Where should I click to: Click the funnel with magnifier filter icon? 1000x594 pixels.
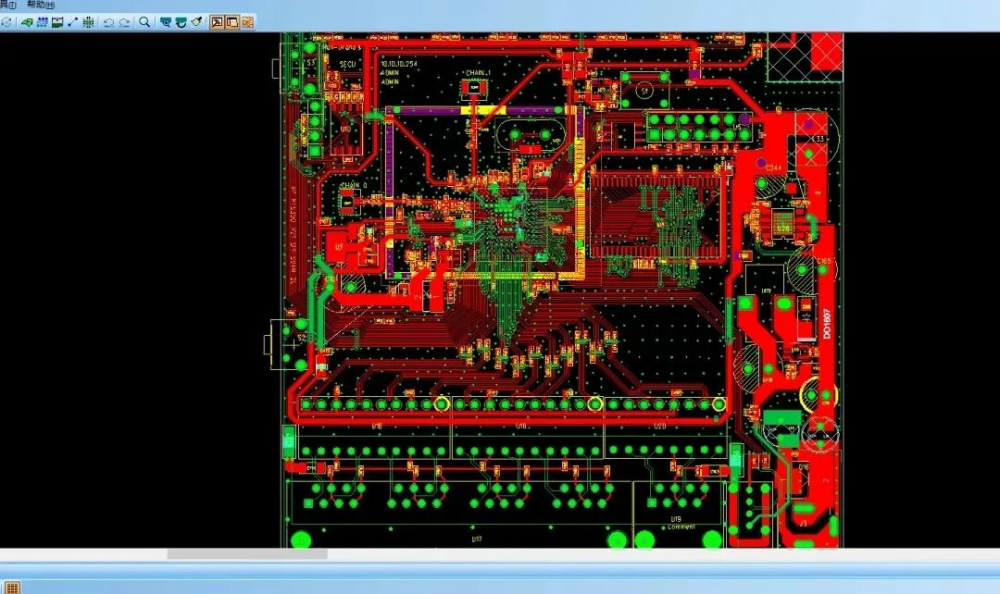coord(166,22)
